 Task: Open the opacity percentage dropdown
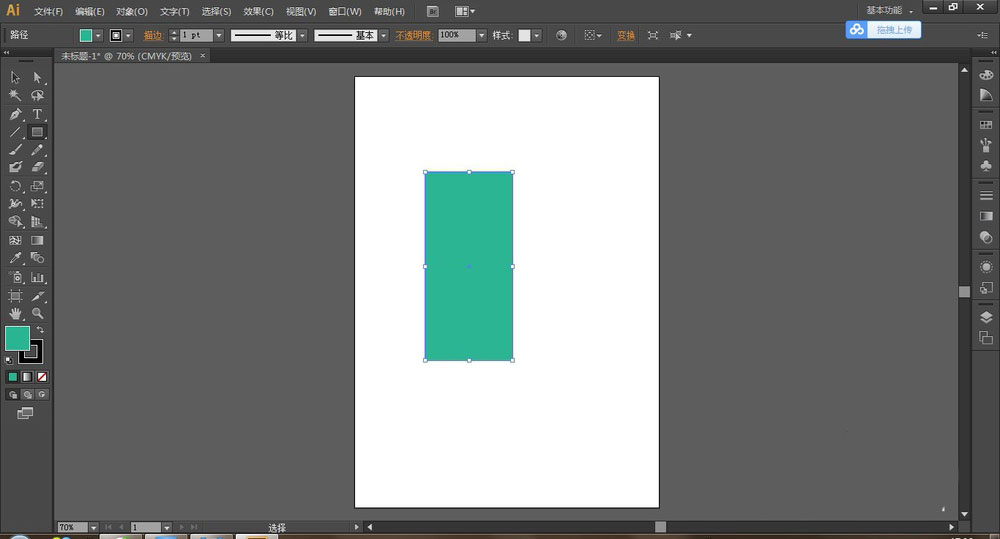(481, 35)
